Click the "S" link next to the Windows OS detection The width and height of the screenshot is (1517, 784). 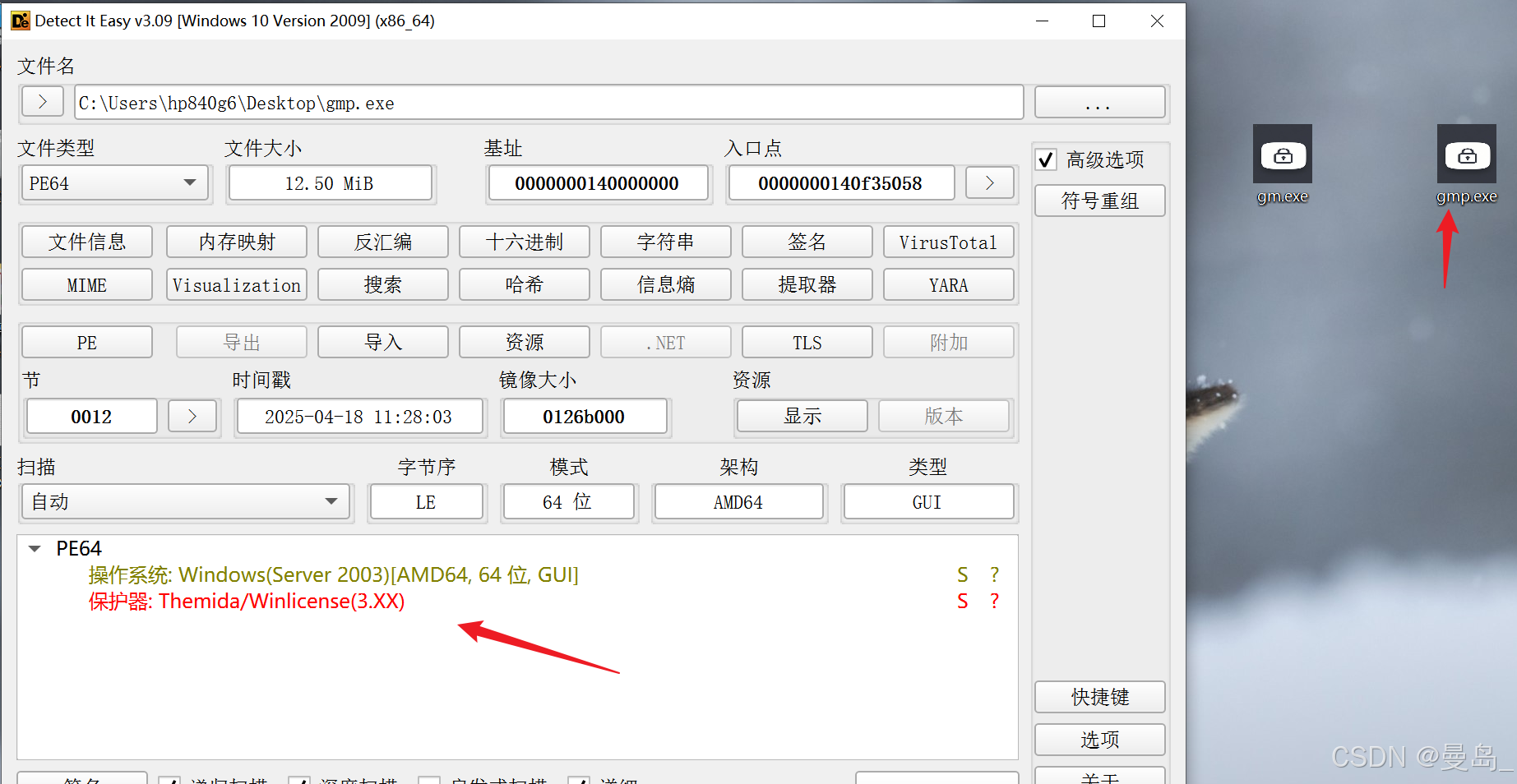pyautogui.click(x=962, y=574)
